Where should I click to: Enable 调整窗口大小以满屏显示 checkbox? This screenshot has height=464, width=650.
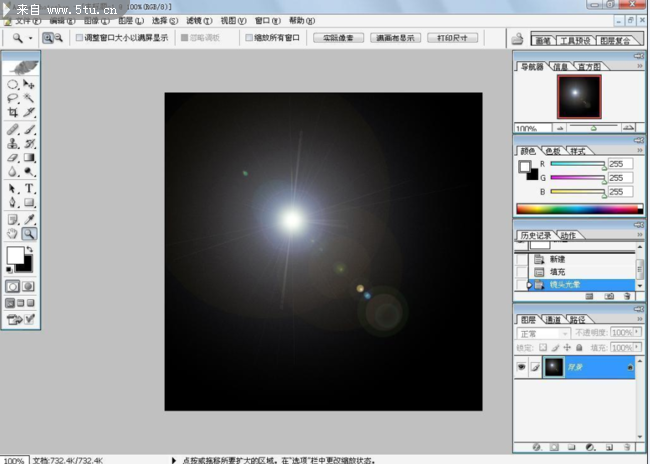[x=80, y=37]
